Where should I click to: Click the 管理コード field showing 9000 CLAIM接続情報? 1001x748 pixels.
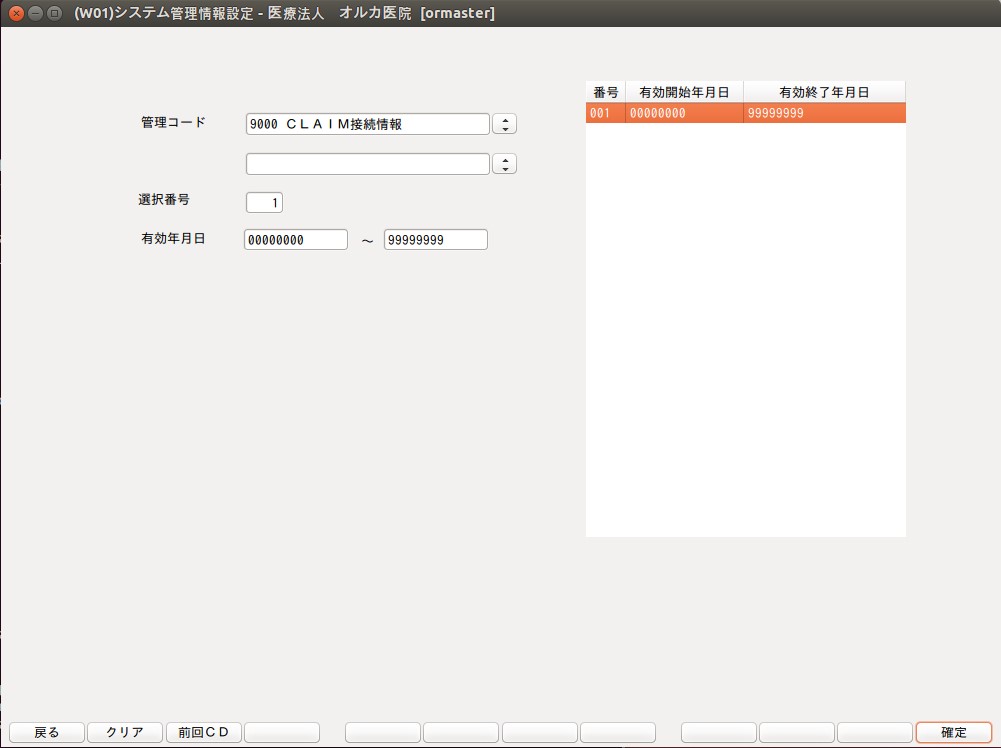368,124
